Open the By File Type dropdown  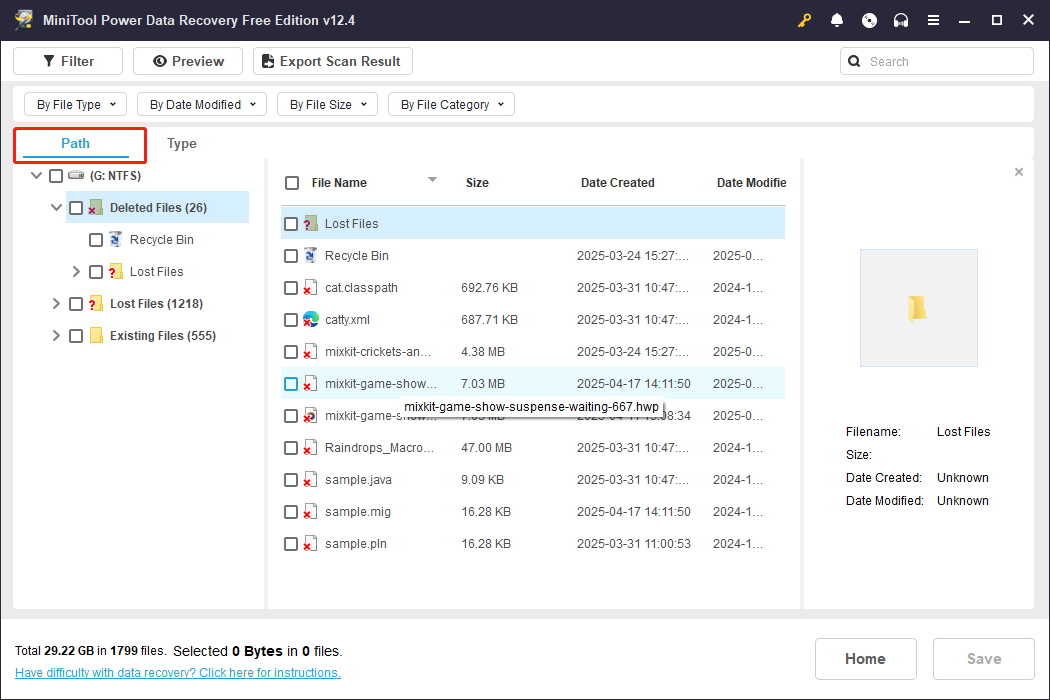point(75,104)
